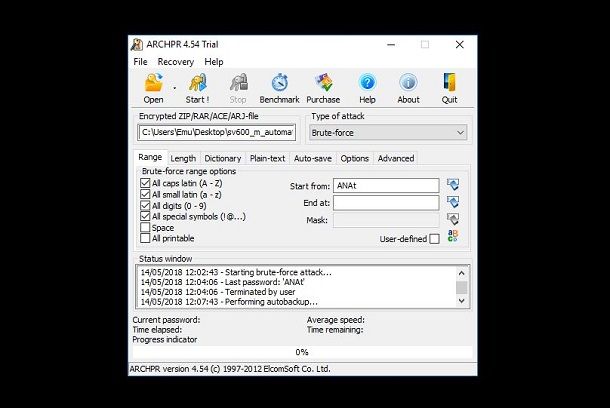
Task: Click the encrypted file path field
Action: [217, 132]
